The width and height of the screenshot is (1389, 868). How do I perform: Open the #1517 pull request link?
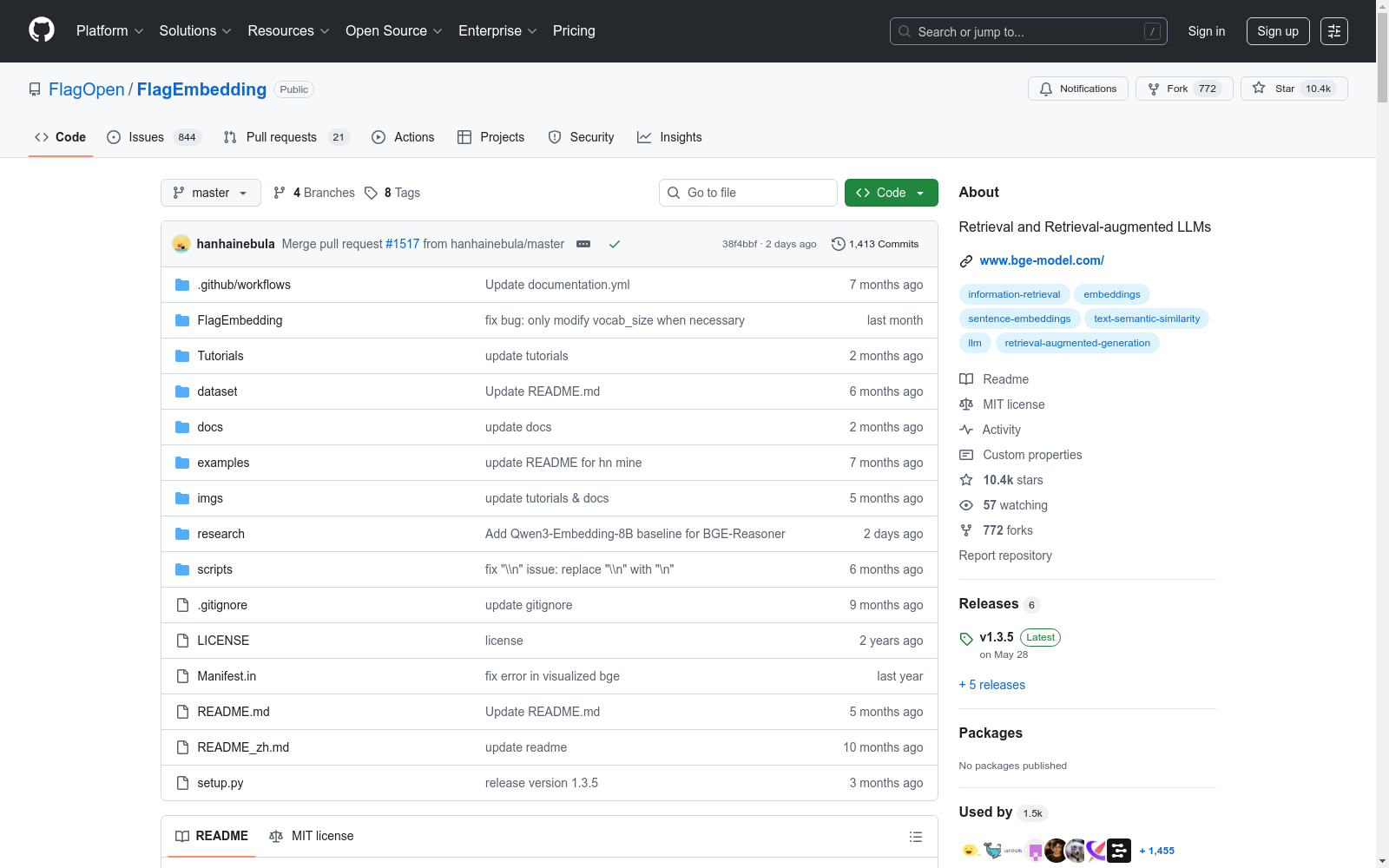point(403,244)
